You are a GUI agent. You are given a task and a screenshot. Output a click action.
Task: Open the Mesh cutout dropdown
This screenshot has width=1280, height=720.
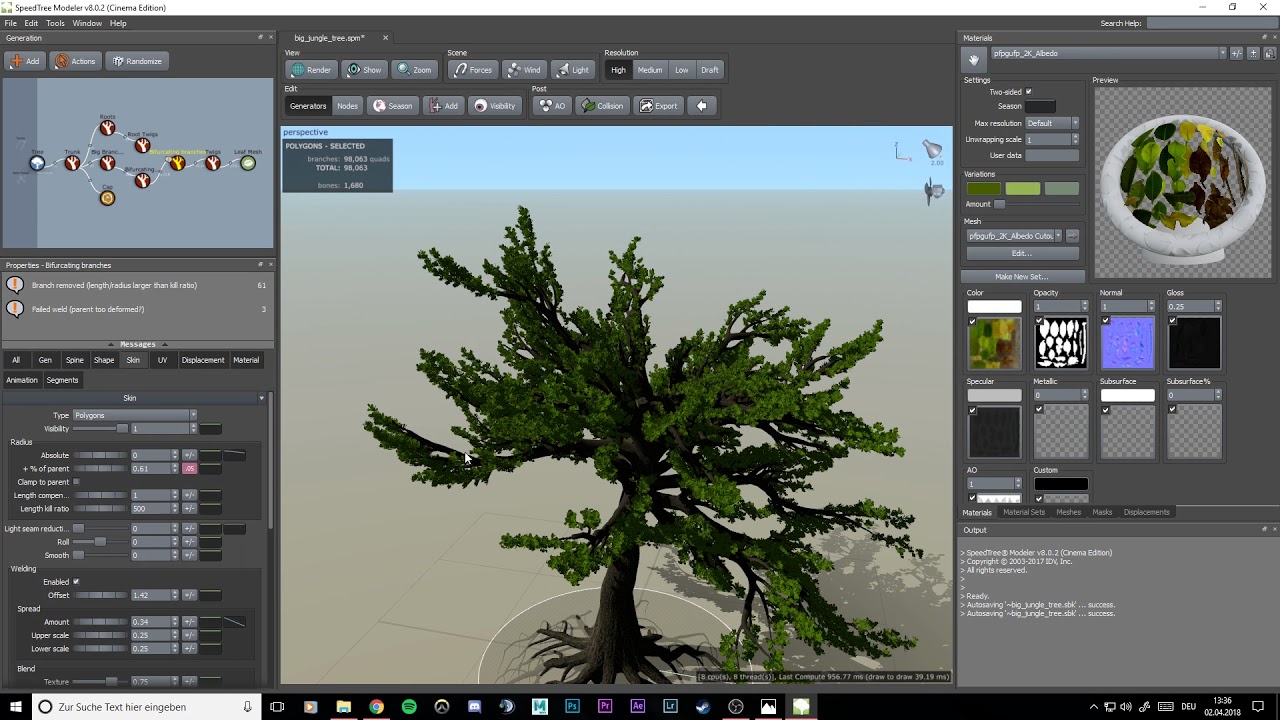pos(1014,236)
